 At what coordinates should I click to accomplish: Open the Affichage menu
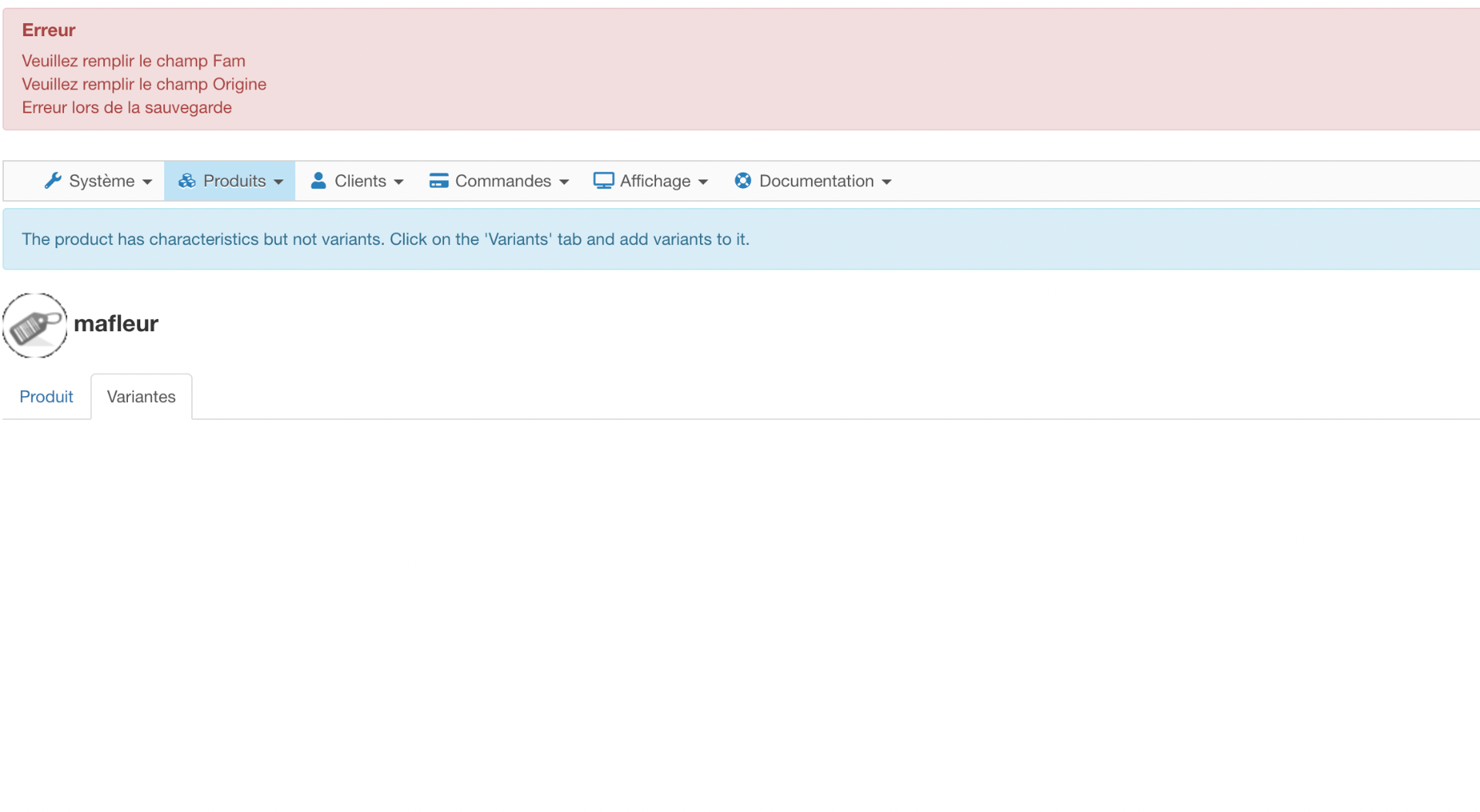pos(651,181)
